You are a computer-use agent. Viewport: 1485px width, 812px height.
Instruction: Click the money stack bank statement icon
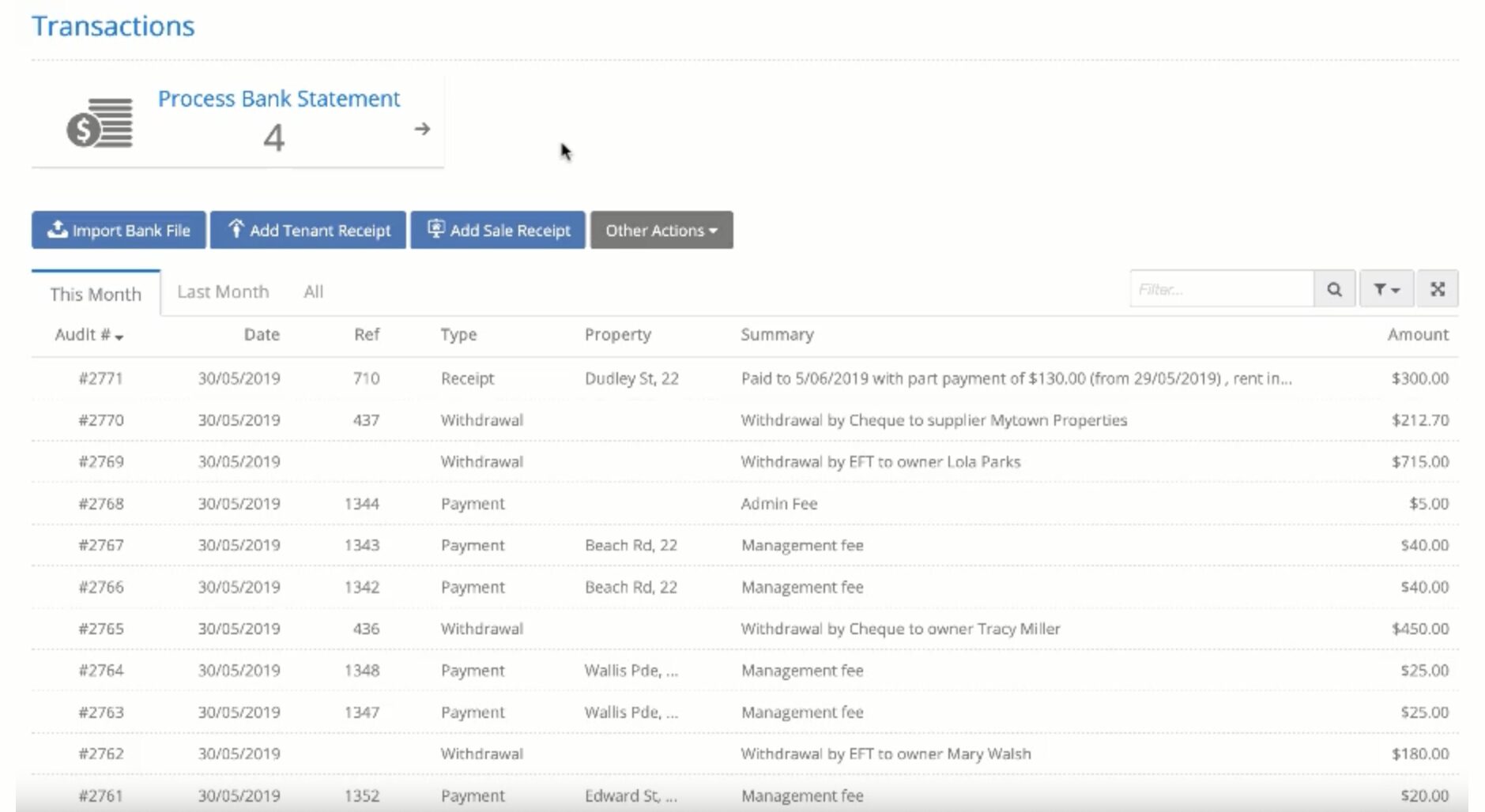tap(100, 122)
